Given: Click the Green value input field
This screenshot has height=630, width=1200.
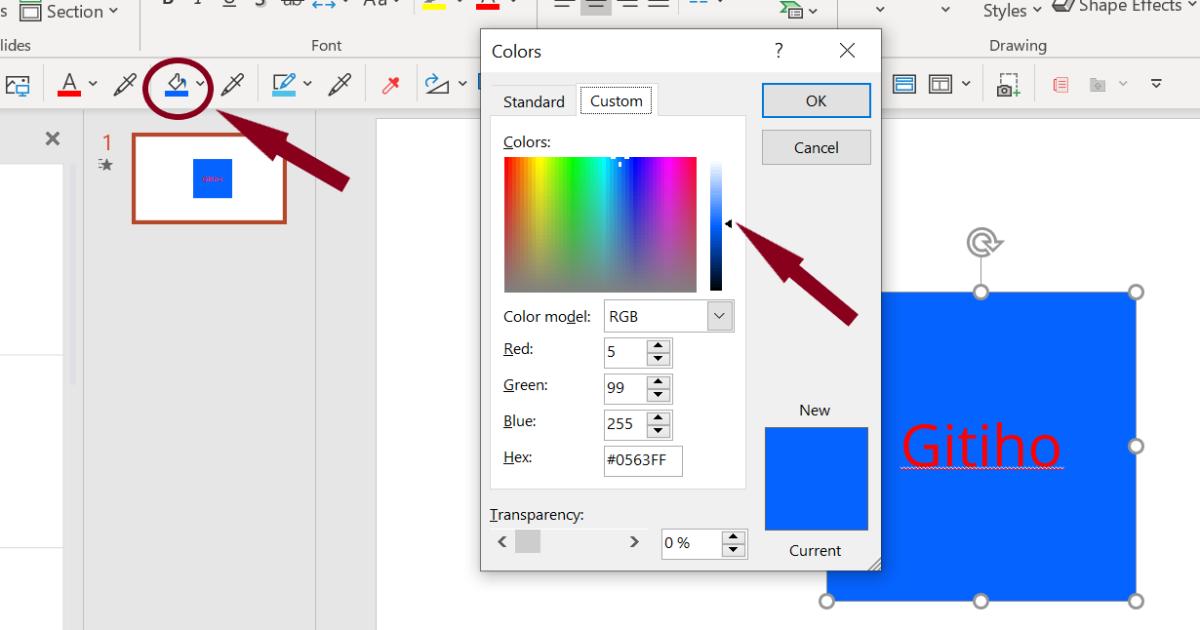Looking at the screenshot, I should coord(625,388).
